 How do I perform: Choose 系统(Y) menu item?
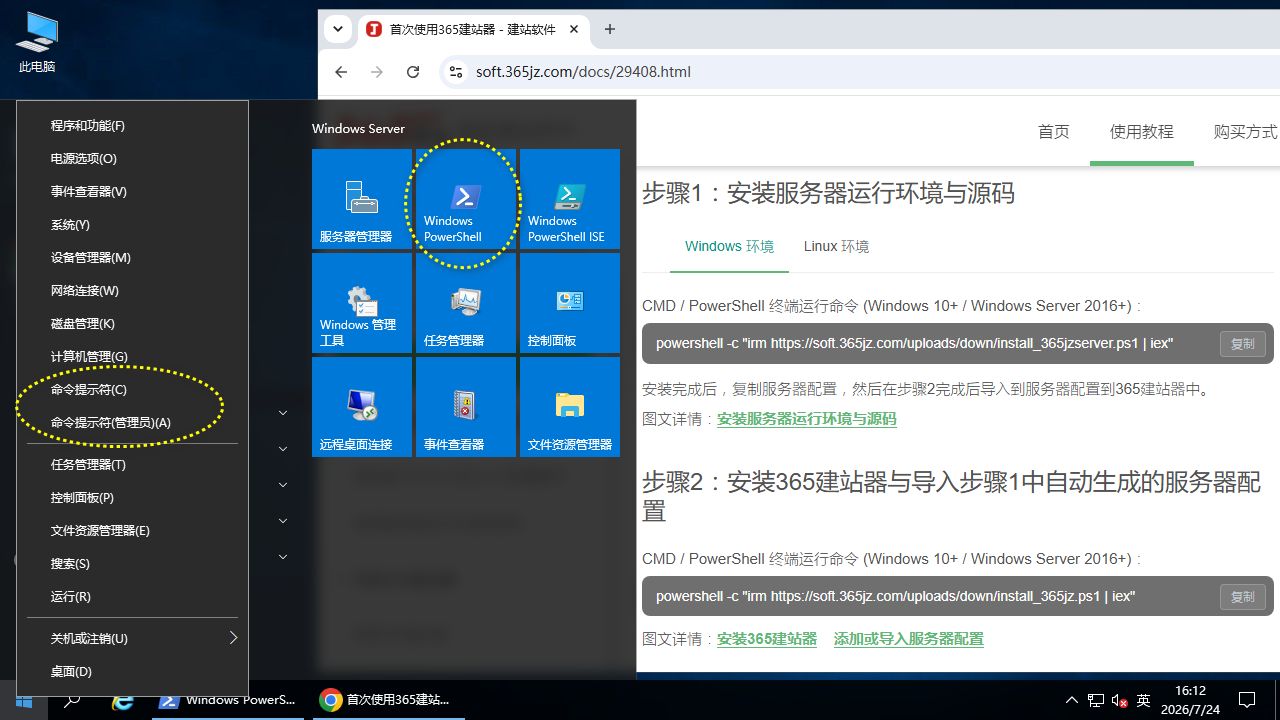132,224
